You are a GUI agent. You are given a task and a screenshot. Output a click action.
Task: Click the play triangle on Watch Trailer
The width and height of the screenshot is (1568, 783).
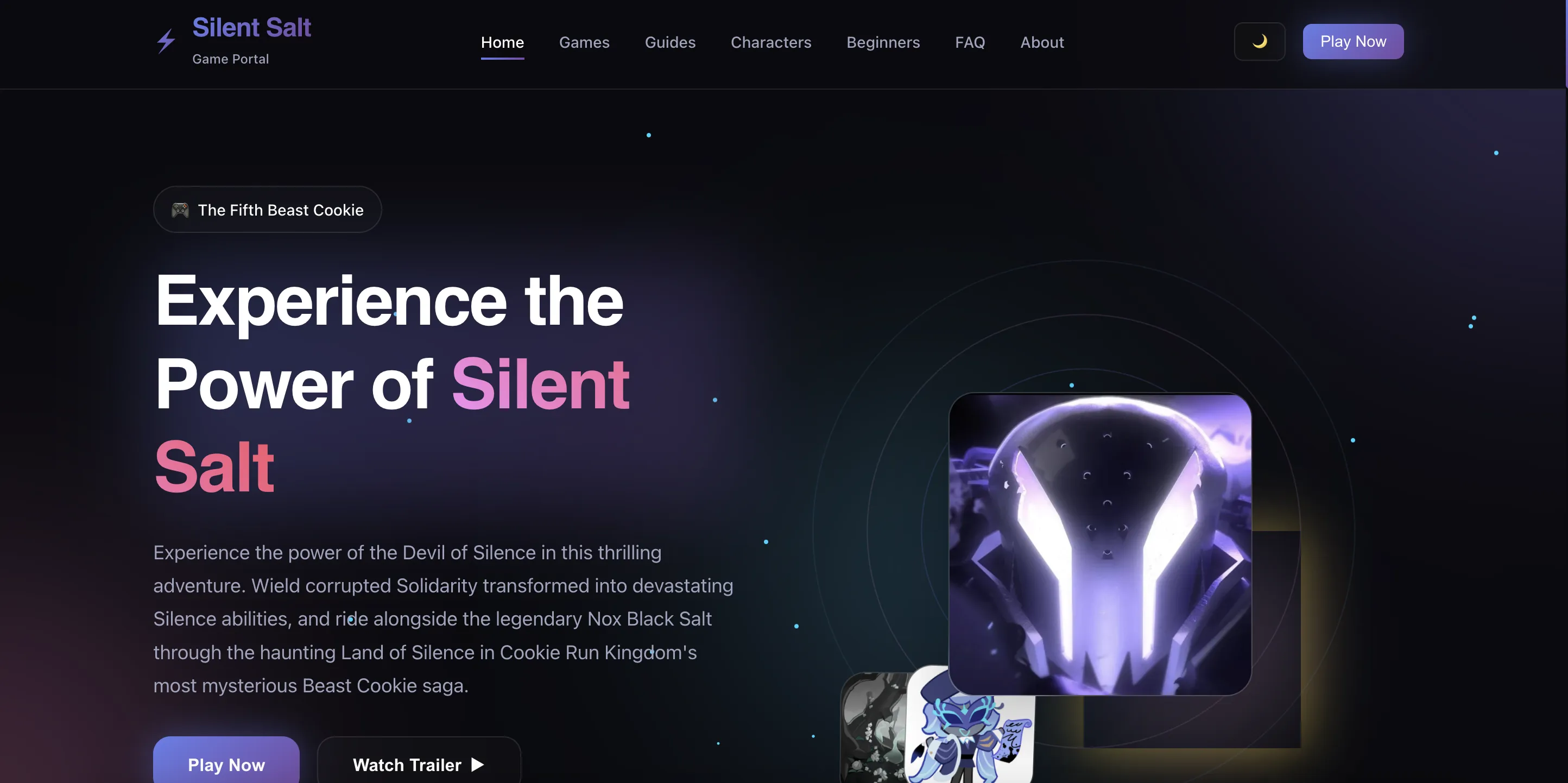click(478, 764)
